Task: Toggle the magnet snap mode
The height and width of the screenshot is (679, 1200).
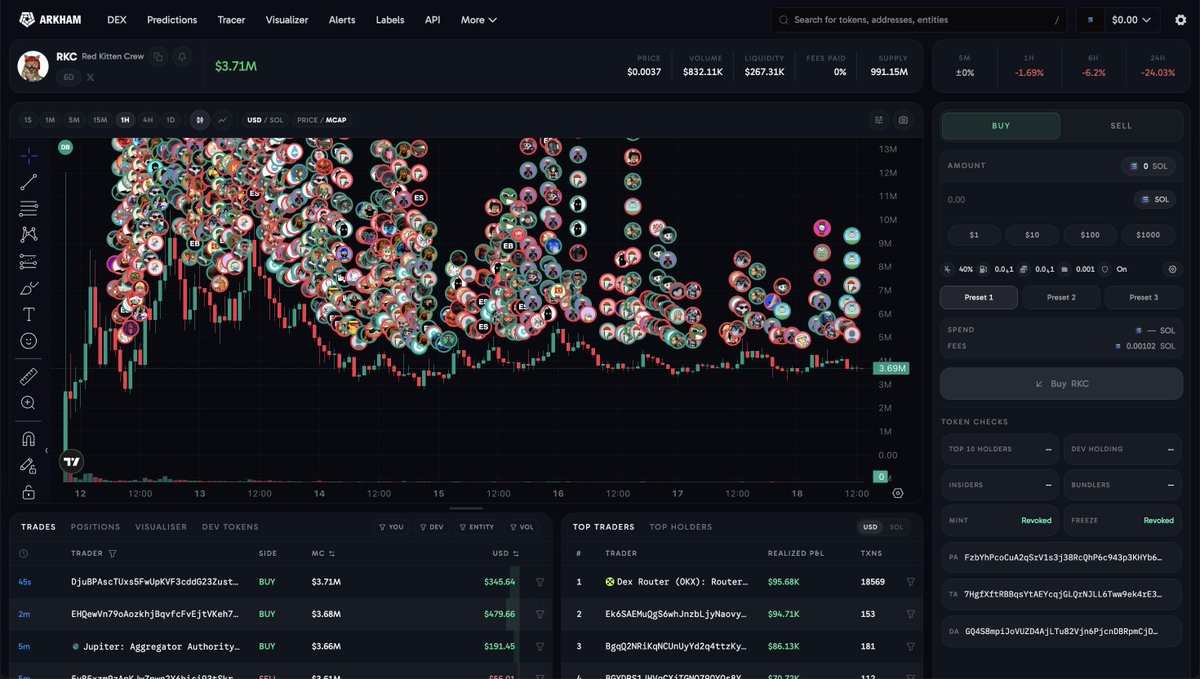Action: pyautogui.click(x=28, y=439)
